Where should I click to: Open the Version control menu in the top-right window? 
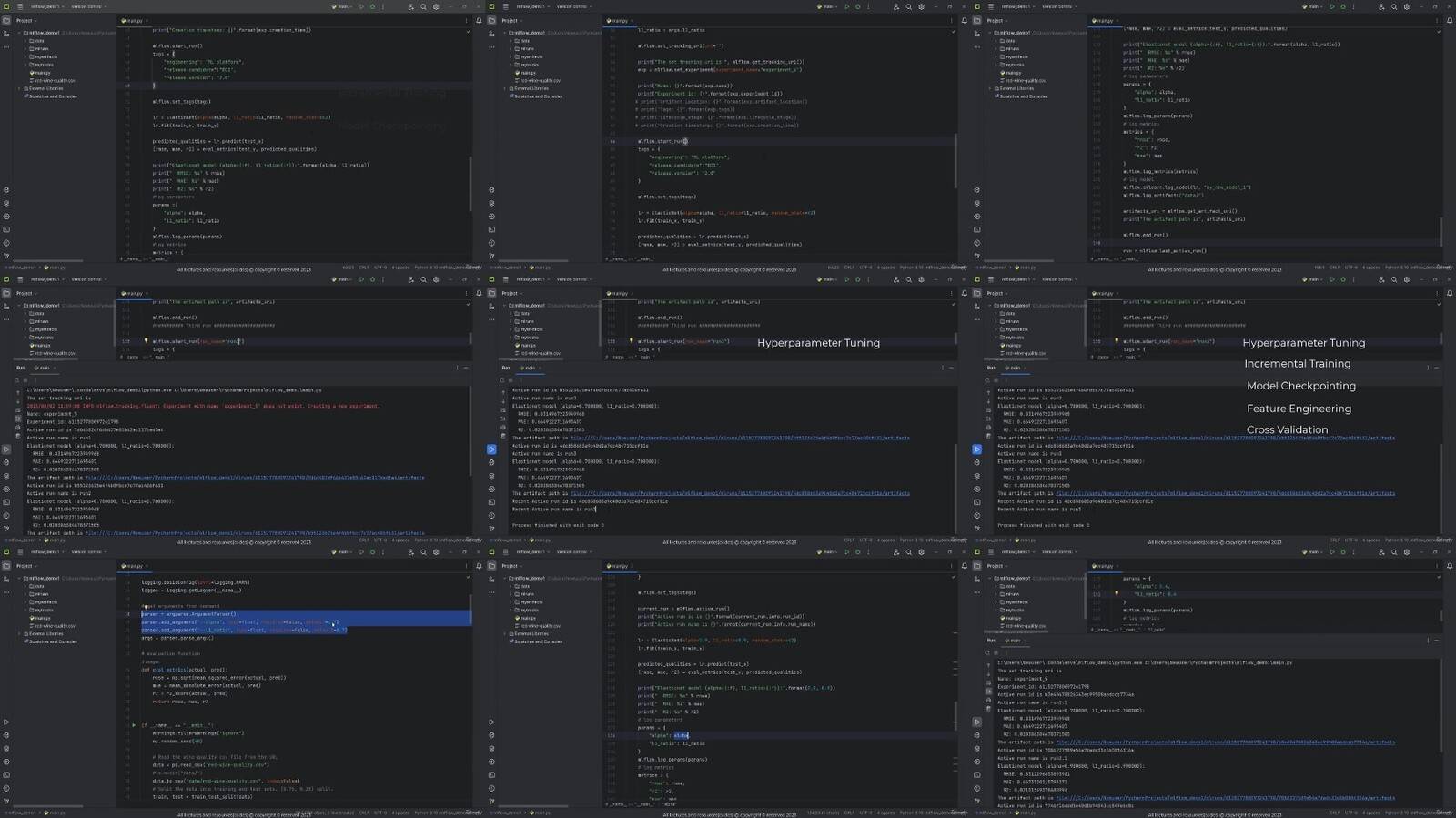pyautogui.click(x=1057, y=6)
